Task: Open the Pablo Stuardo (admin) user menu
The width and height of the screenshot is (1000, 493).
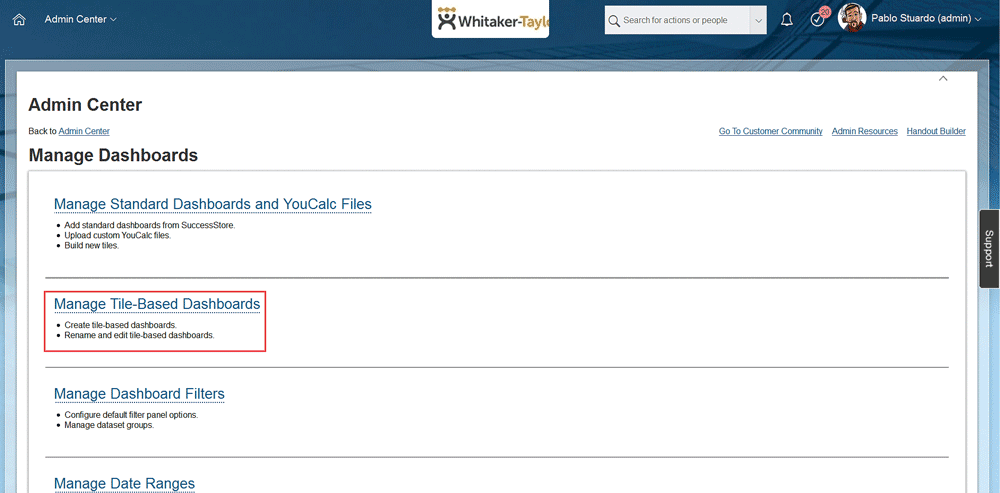Action: pyautogui.click(x=926, y=20)
